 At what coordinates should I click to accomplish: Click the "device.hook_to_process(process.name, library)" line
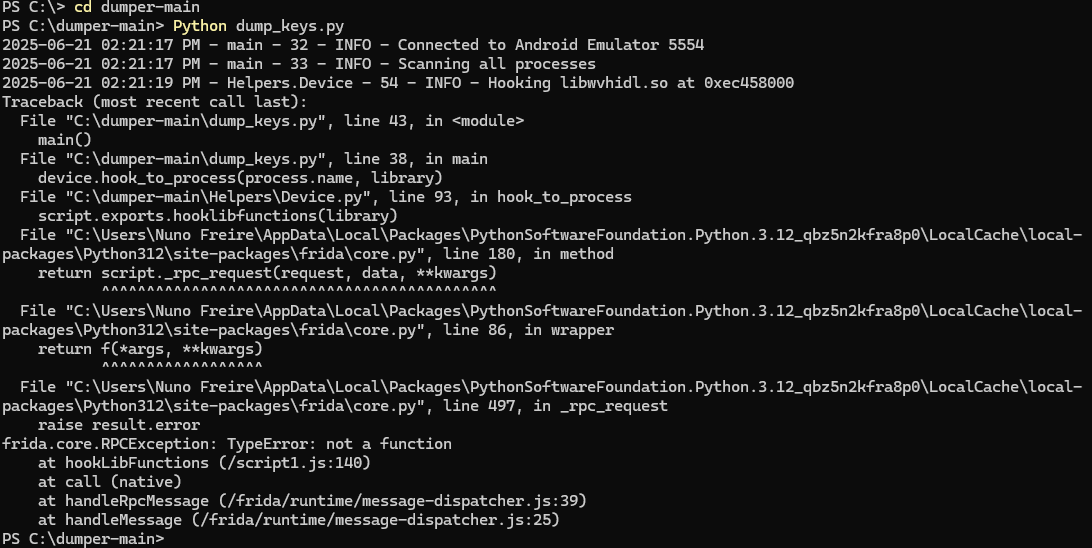(x=240, y=178)
